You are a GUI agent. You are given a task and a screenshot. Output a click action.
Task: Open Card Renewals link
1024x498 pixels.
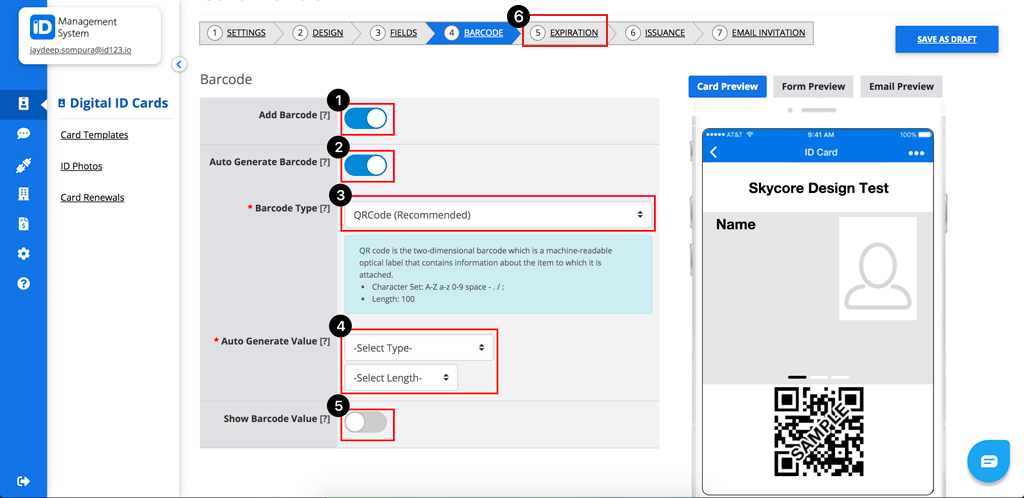[x=92, y=197]
